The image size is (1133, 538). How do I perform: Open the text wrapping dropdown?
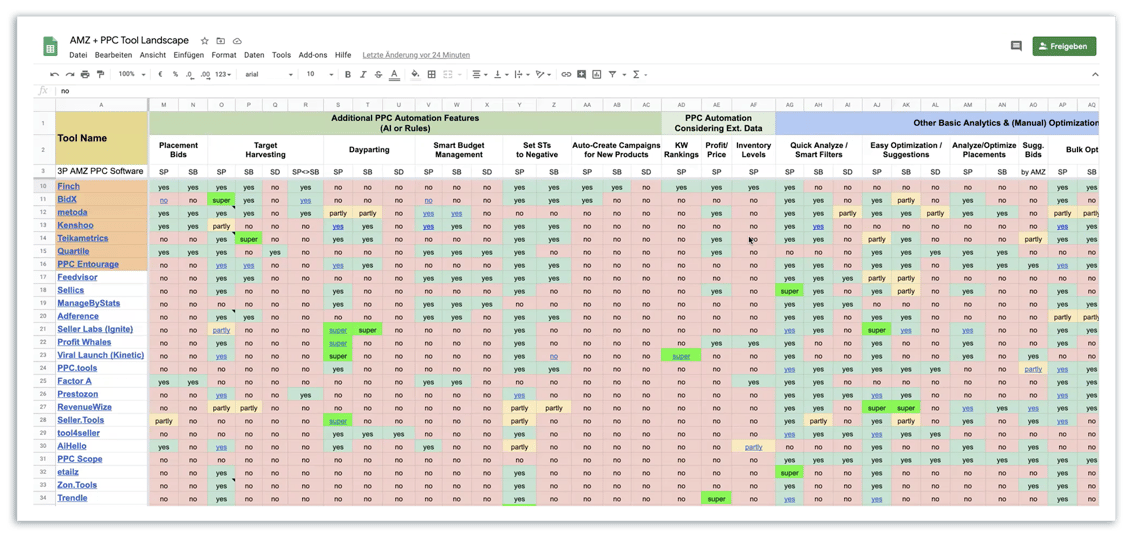click(522, 74)
